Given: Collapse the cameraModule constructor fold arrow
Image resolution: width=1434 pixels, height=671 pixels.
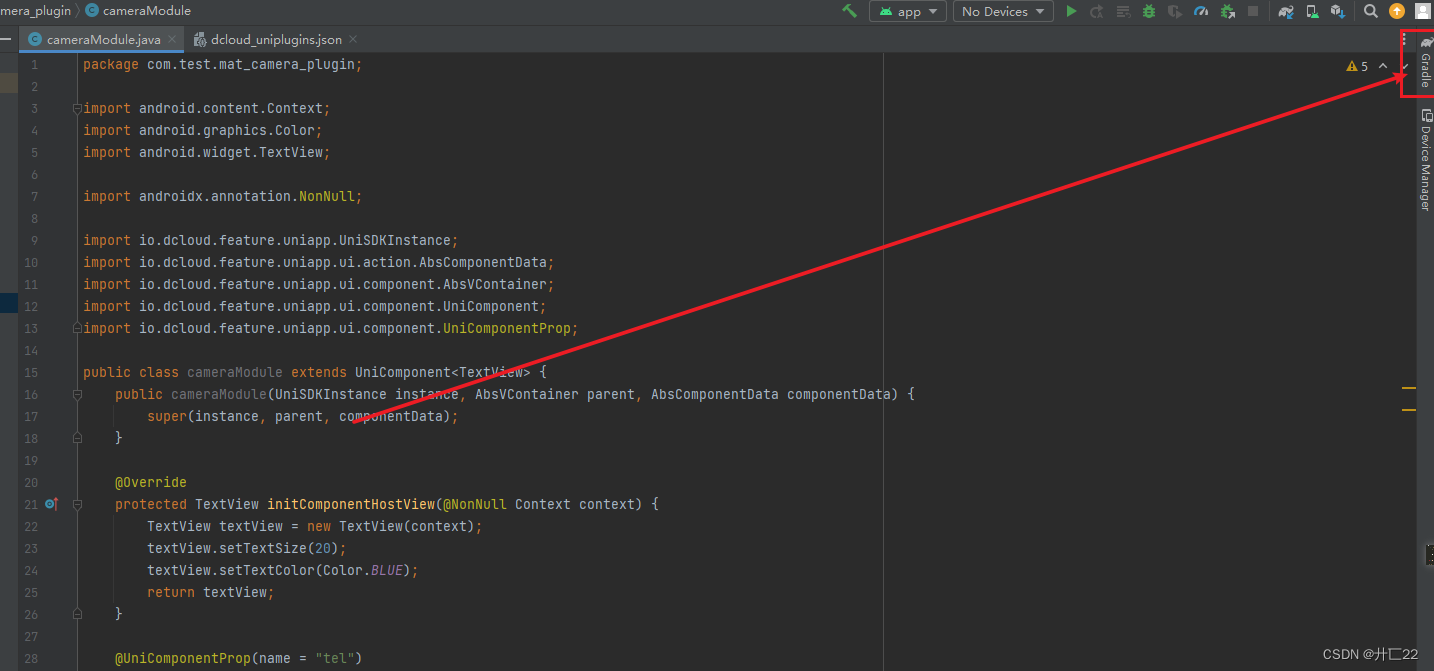Looking at the screenshot, I should point(77,394).
